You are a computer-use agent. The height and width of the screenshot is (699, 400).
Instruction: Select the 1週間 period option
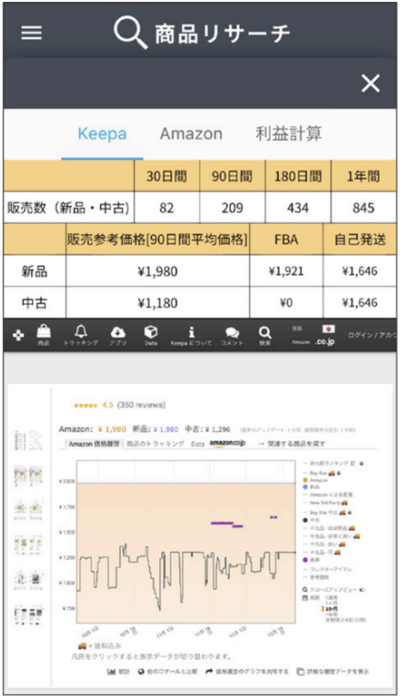click(331, 597)
